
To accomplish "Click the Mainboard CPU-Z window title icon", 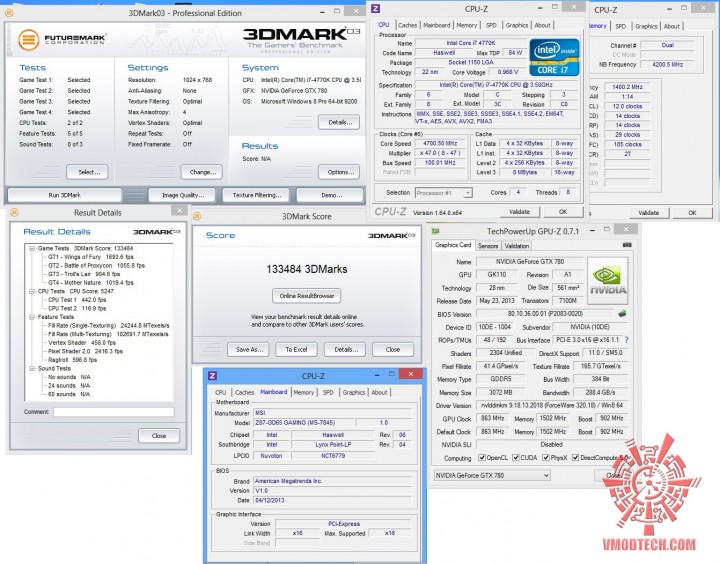I will click(213, 376).
